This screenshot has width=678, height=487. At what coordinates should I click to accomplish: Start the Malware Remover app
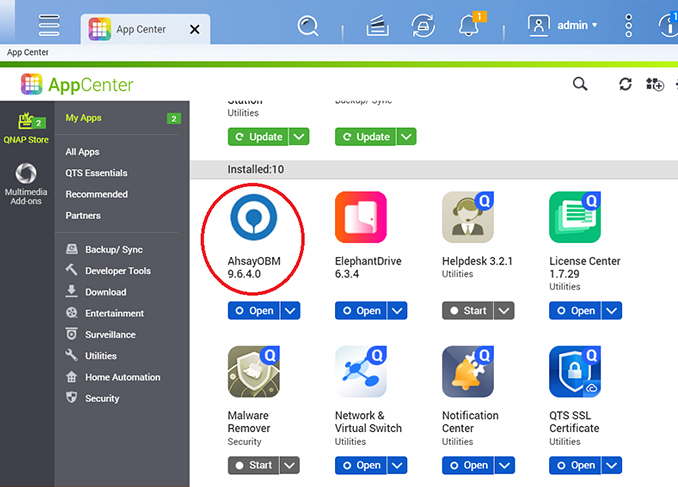[253, 465]
